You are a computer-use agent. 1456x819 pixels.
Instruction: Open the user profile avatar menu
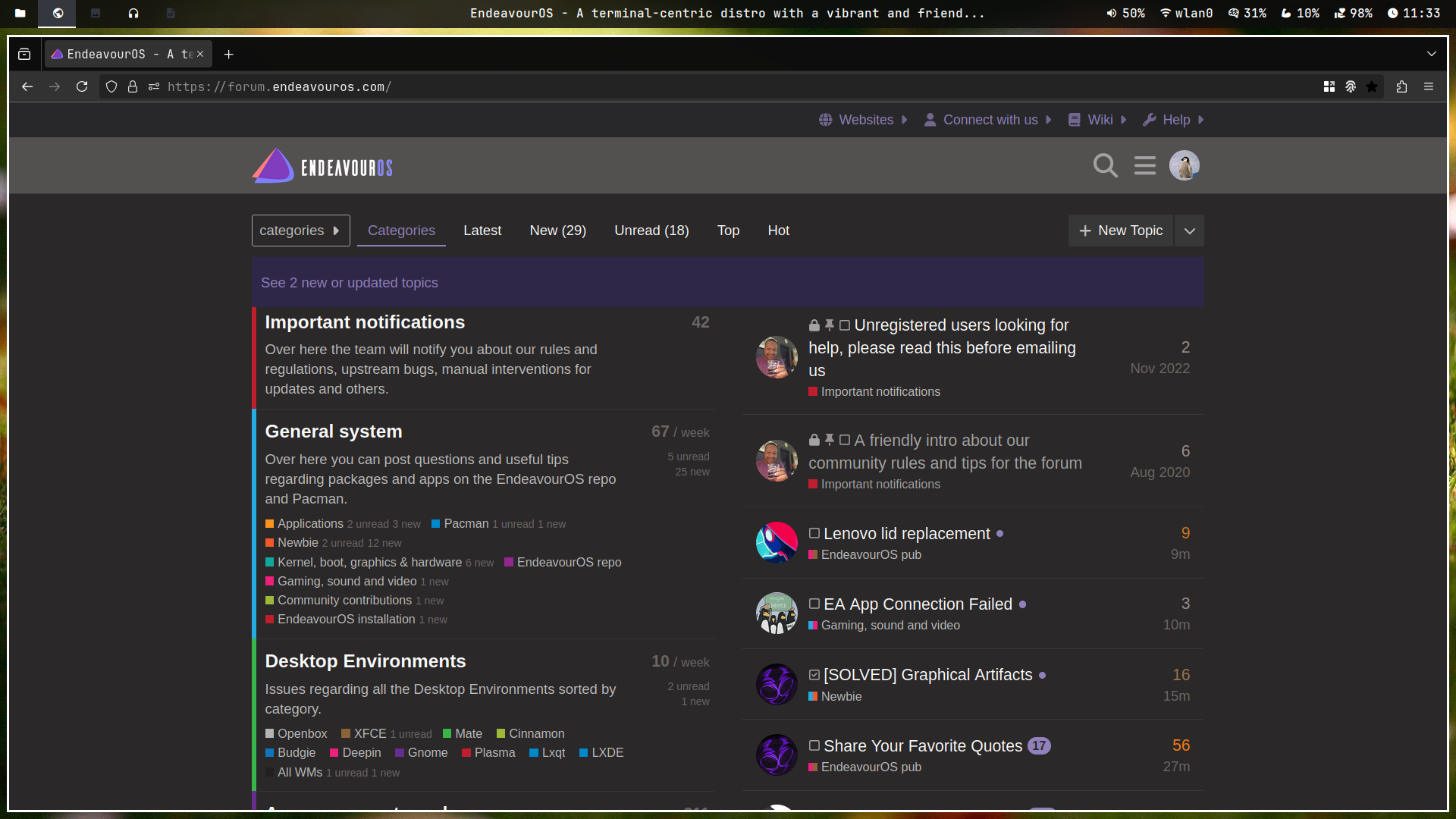(x=1184, y=165)
